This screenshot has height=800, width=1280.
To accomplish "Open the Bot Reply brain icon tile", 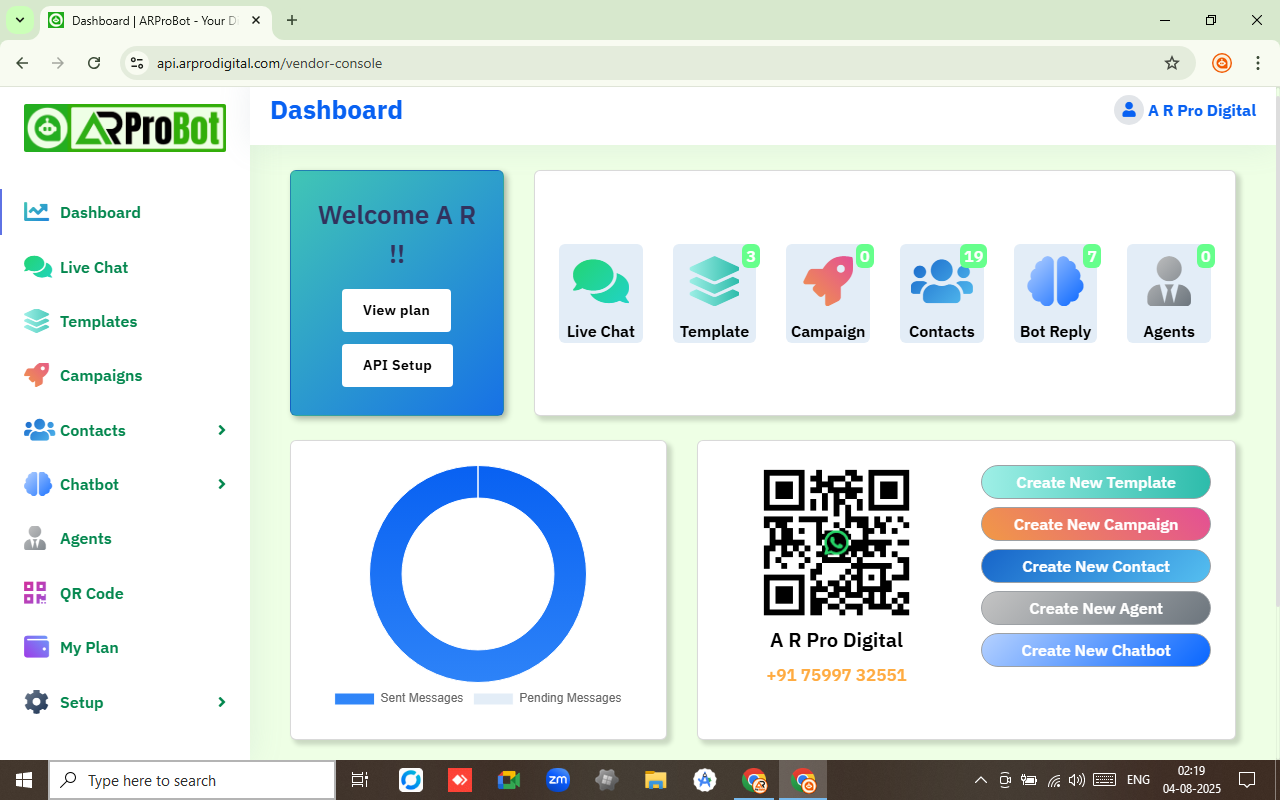I will 1055,282.
